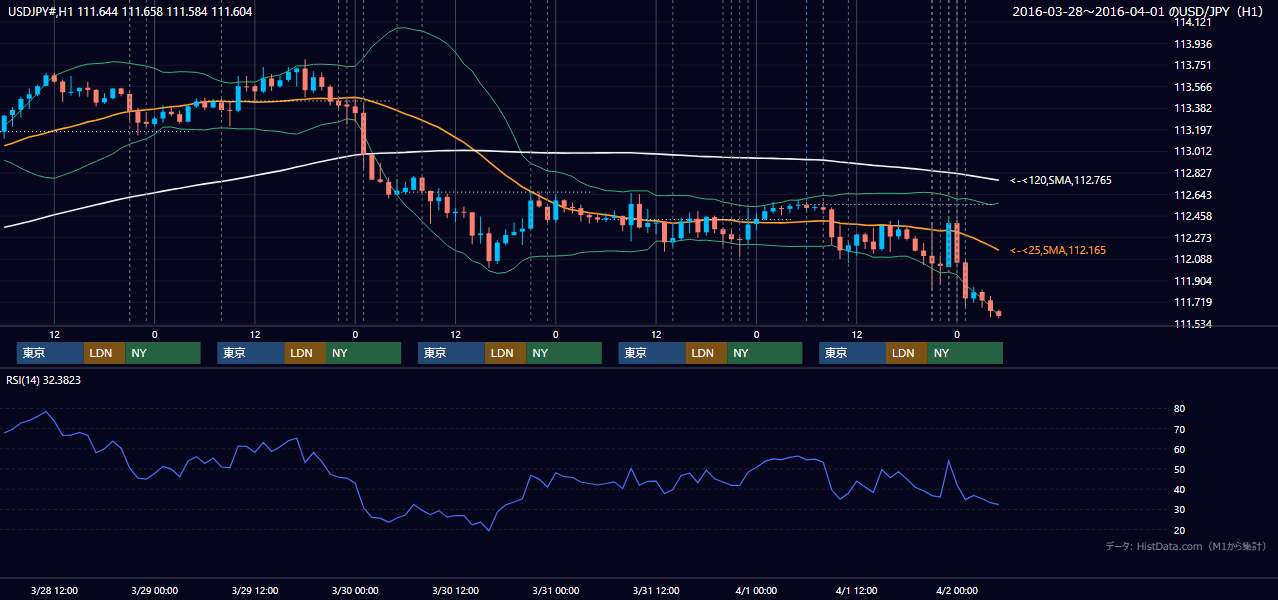Image resolution: width=1278 pixels, height=600 pixels.
Task: Click price axis value 112.827
Action: [x=1192, y=173]
